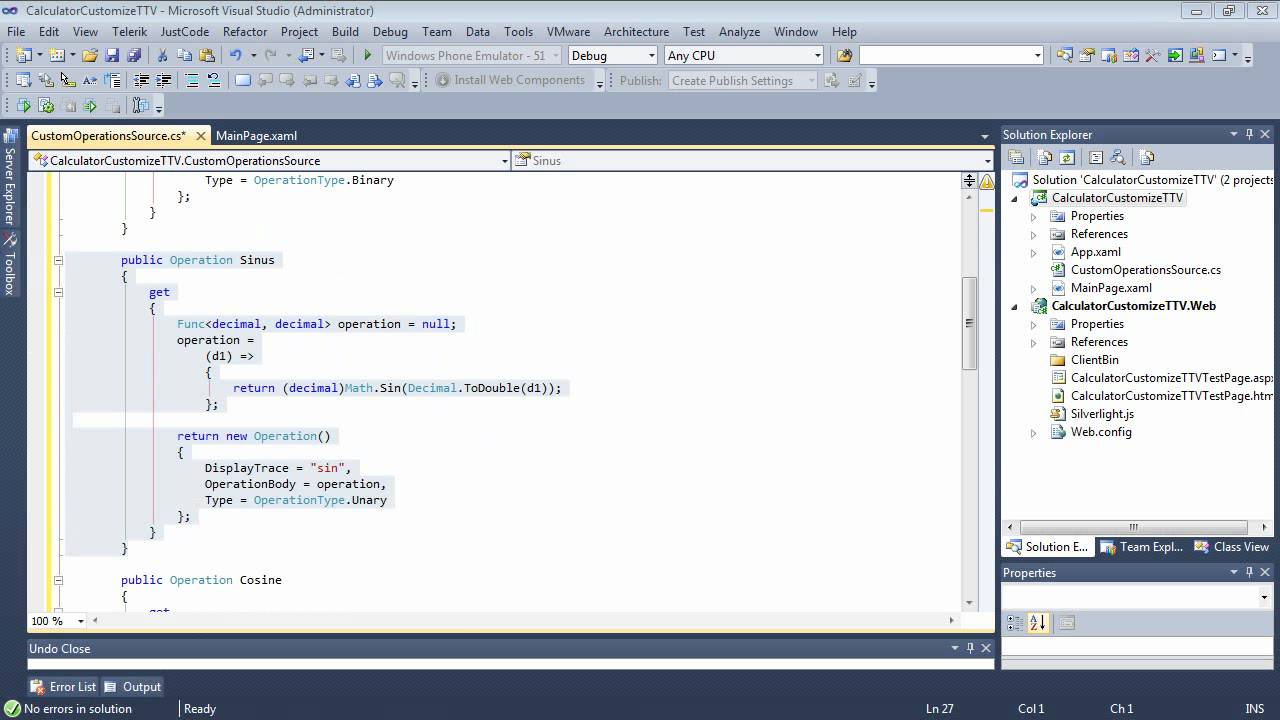
Task: Click the Add New Item icon
Action: tap(56, 56)
